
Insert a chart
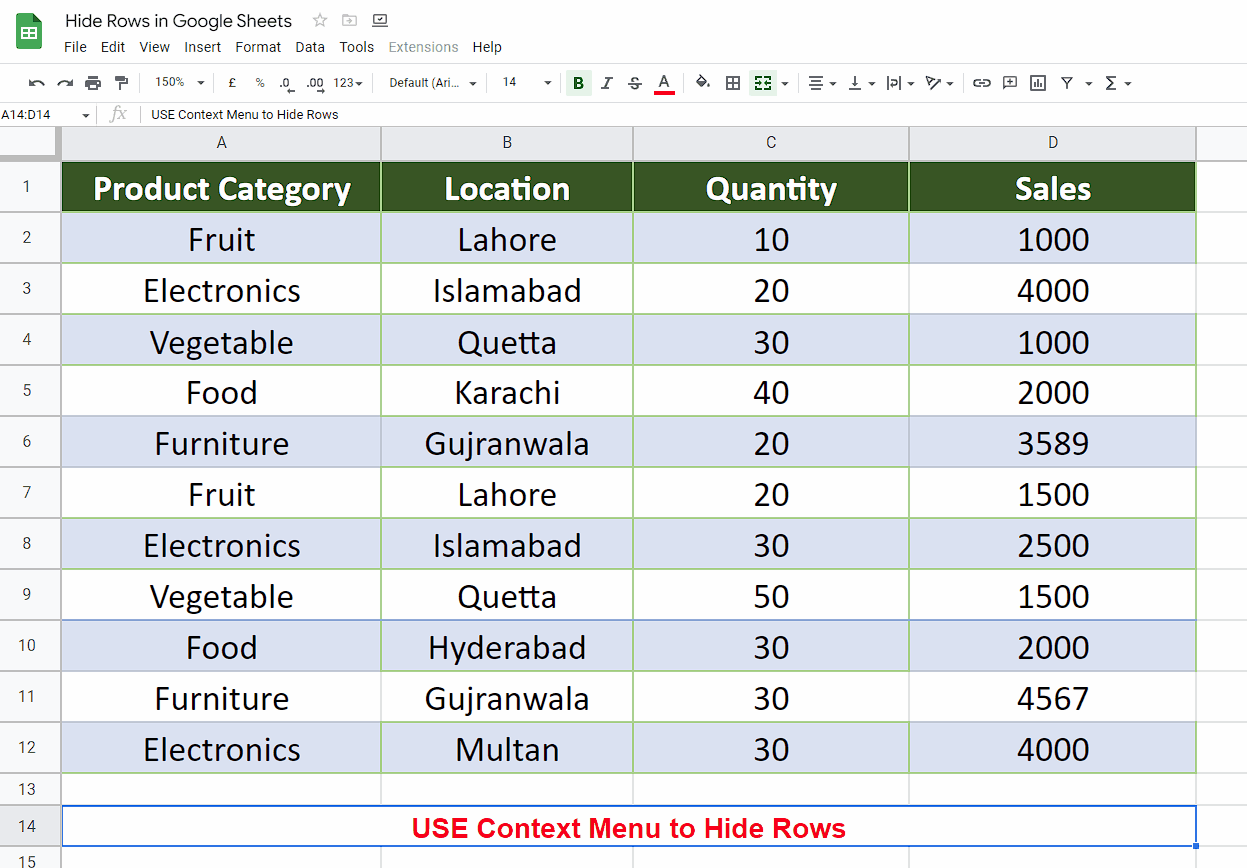(1038, 83)
